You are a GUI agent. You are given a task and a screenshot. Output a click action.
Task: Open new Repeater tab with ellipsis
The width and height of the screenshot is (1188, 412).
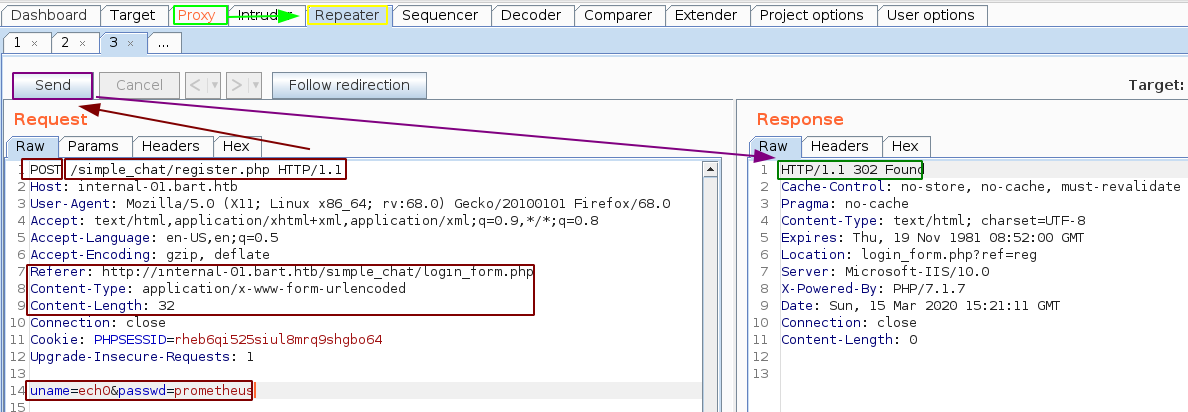pyautogui.click(x=163, y=43)
